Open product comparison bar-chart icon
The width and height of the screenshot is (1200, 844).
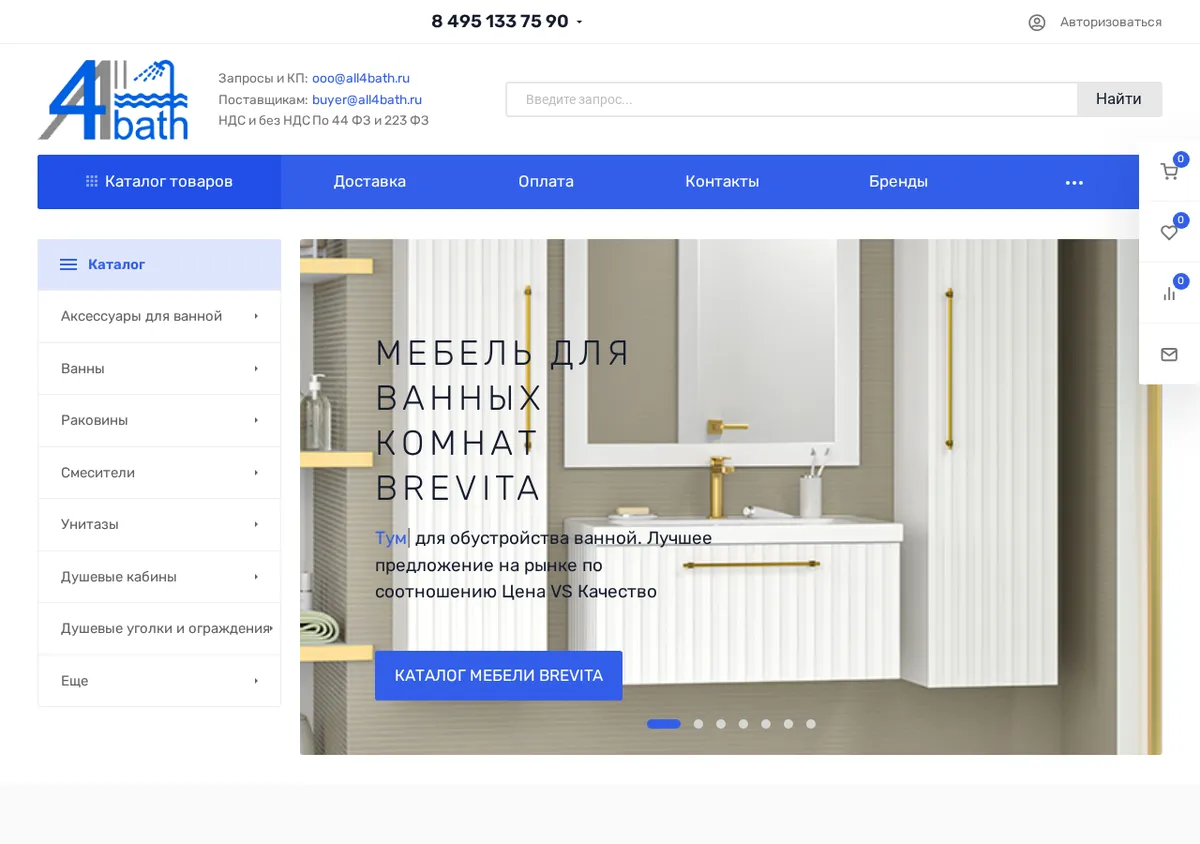(x=1169, y=294)
